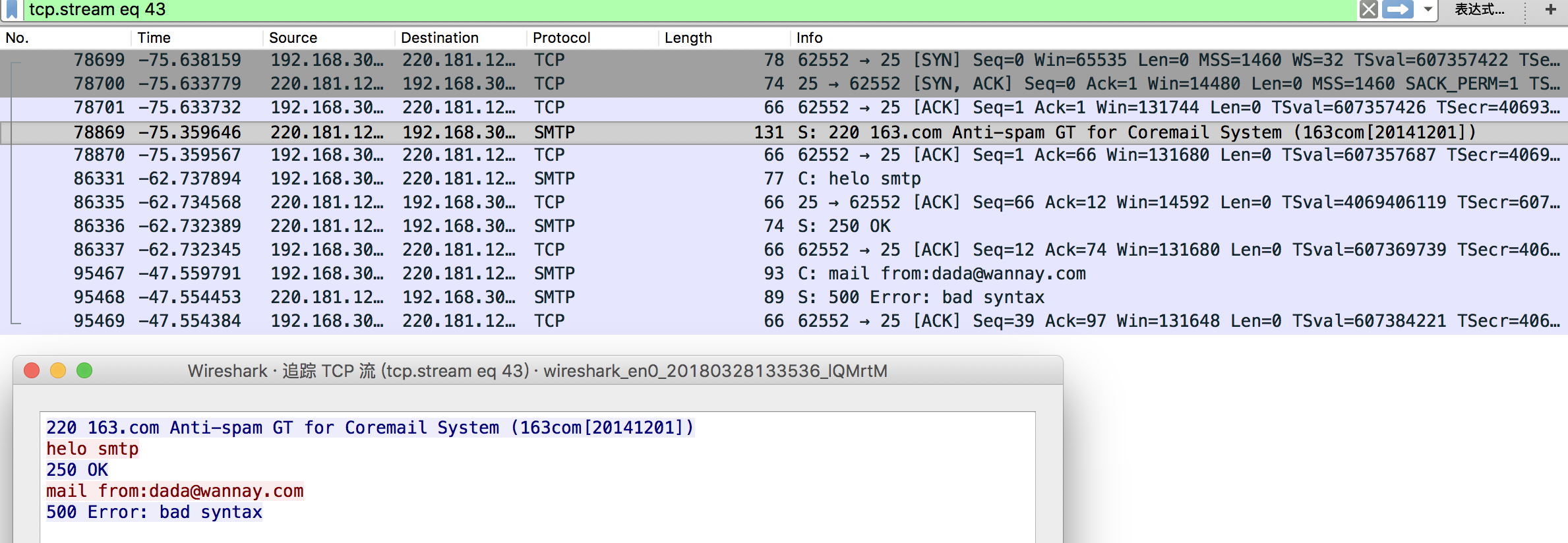Select packet 95469 row
The width and height of the screenshot is (1568, 543).
tap(784, 321)
